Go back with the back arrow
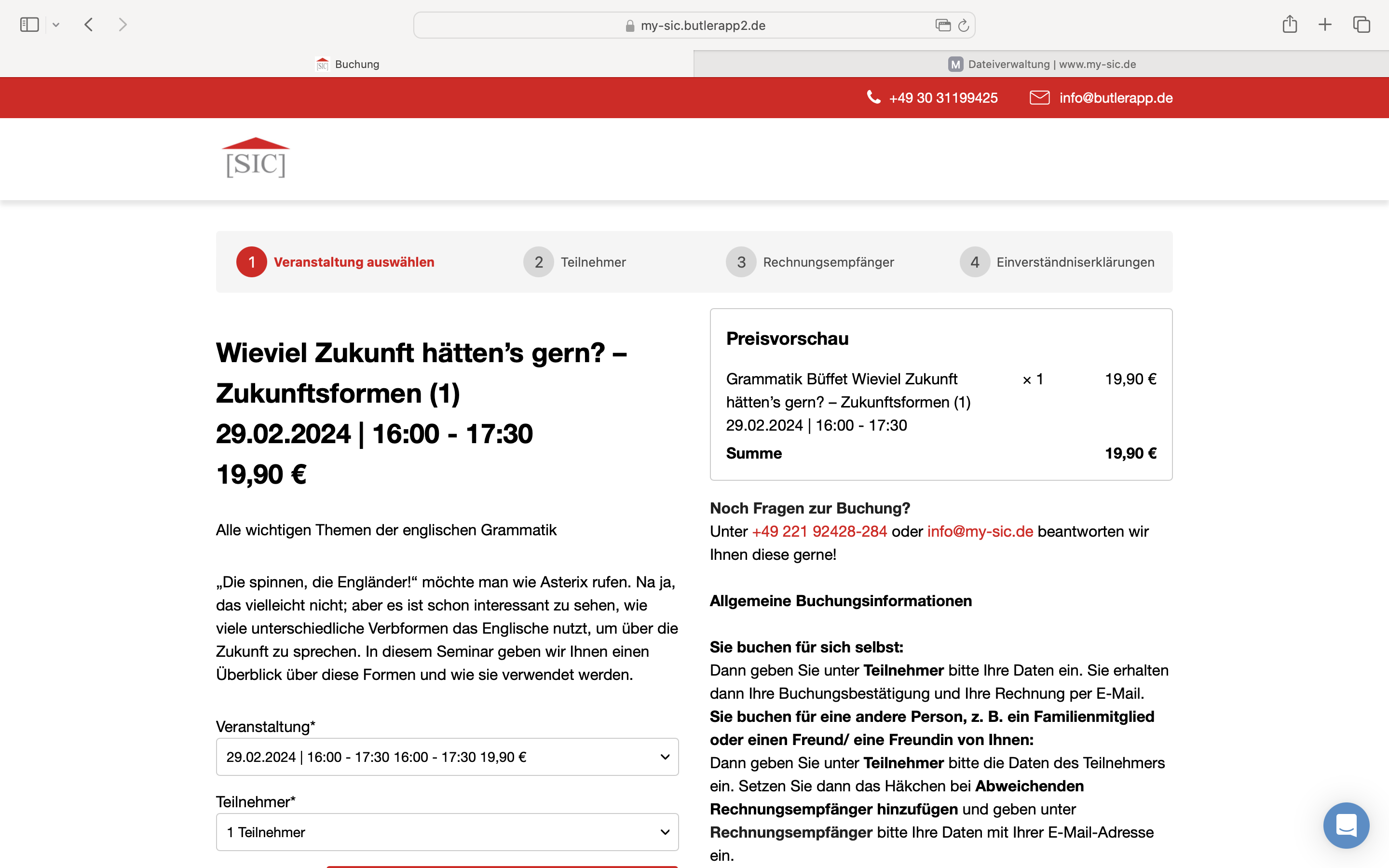1389x868 pixels. (88, 25)
